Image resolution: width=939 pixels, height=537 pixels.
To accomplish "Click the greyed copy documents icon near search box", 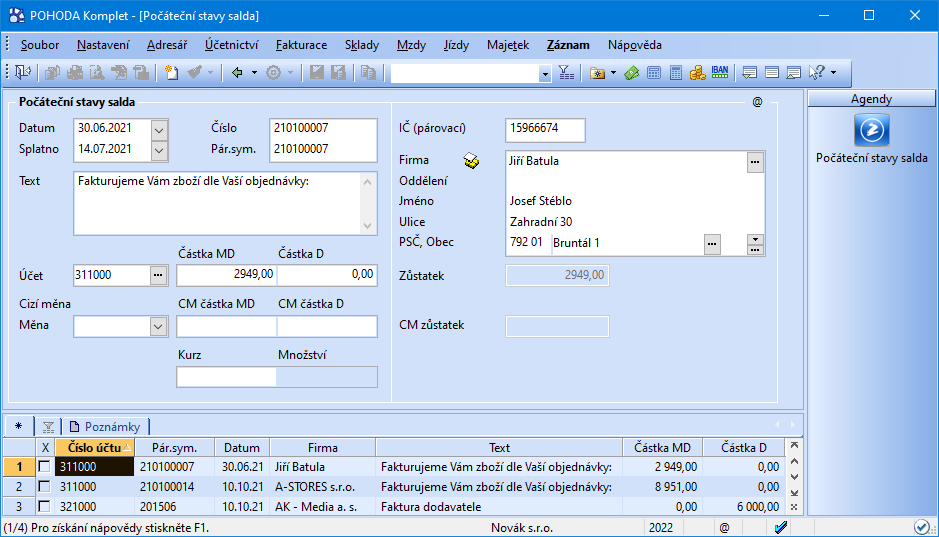I will [x=368, y=73].
